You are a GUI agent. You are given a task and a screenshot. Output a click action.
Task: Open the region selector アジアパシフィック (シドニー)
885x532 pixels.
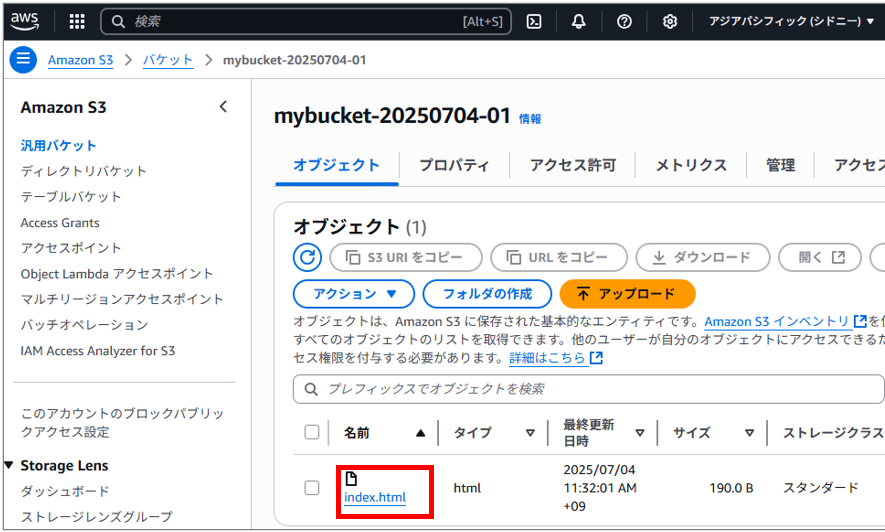791,21
